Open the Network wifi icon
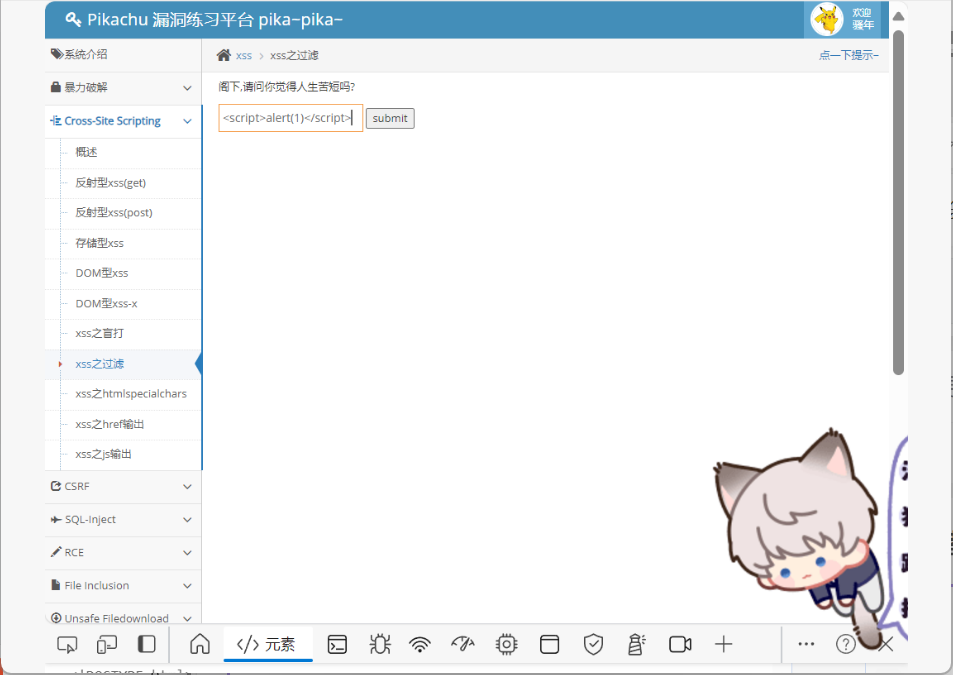 coord(420,644)
